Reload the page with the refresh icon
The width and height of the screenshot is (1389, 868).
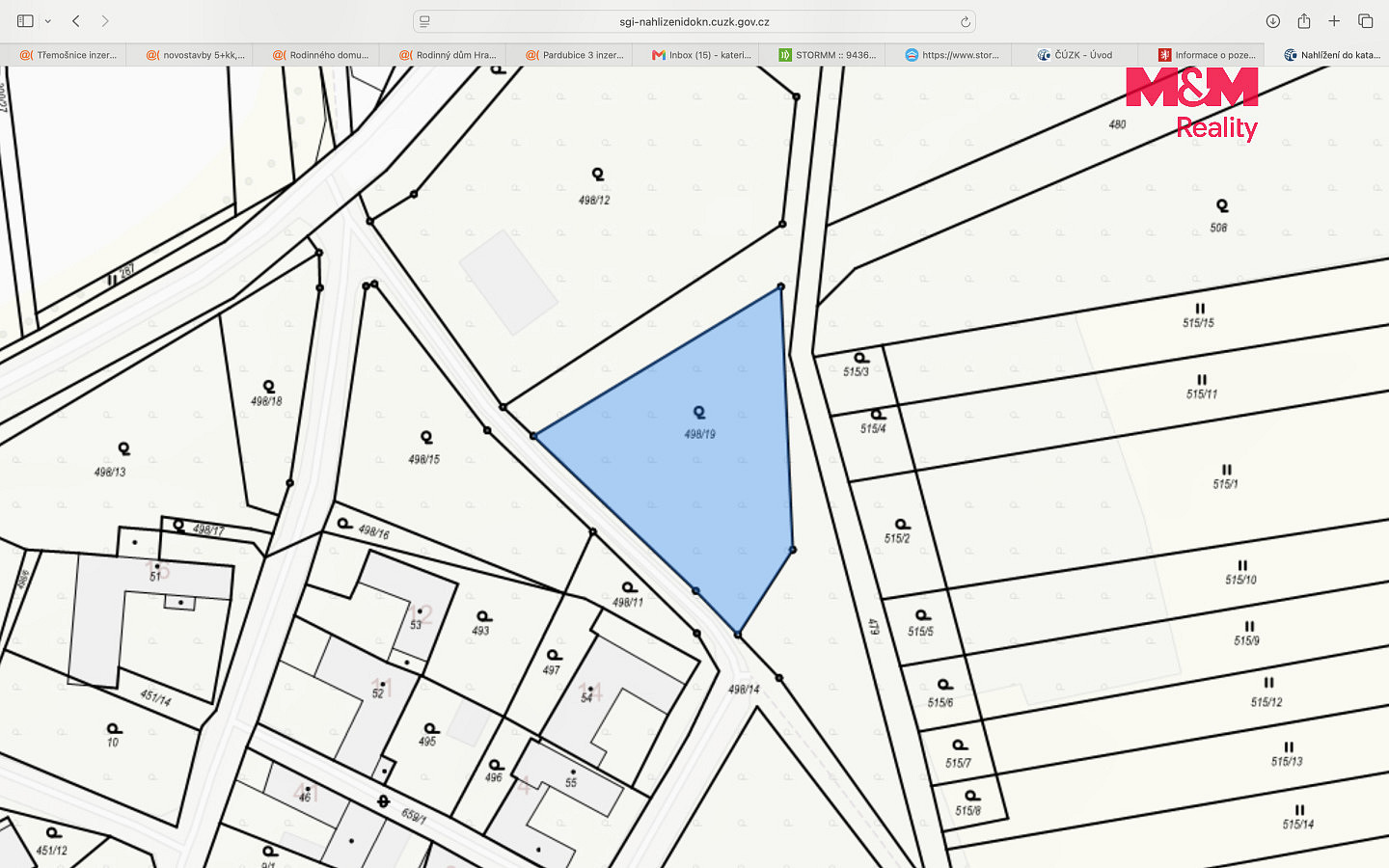point(965,21)
